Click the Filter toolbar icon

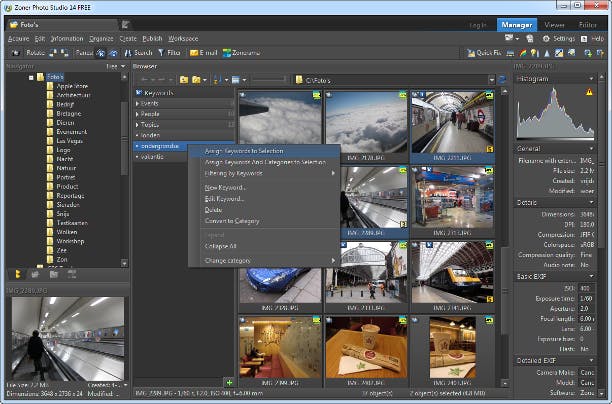pos(168,52)
